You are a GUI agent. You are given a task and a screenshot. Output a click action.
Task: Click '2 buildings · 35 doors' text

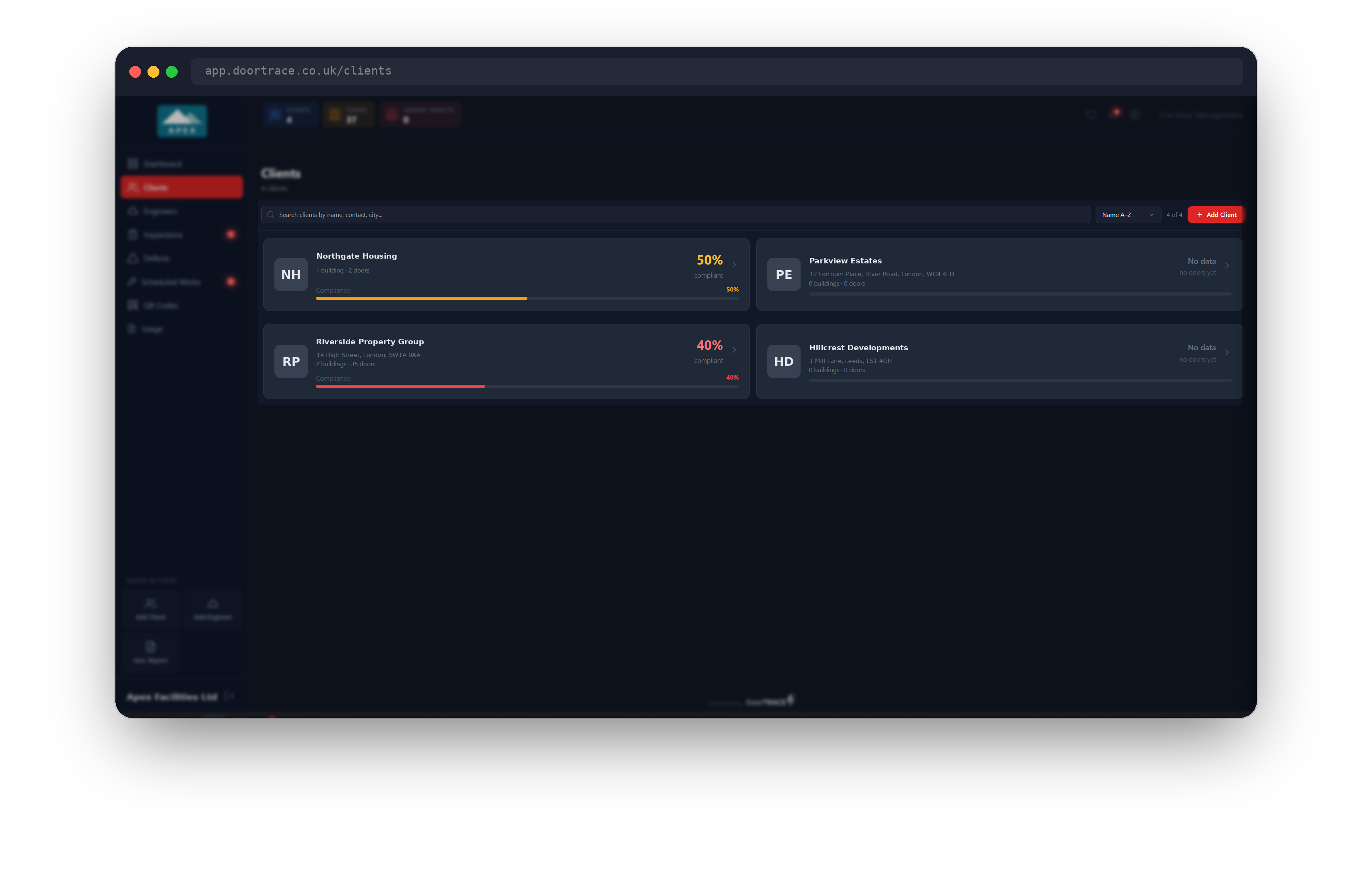point(345,363)
